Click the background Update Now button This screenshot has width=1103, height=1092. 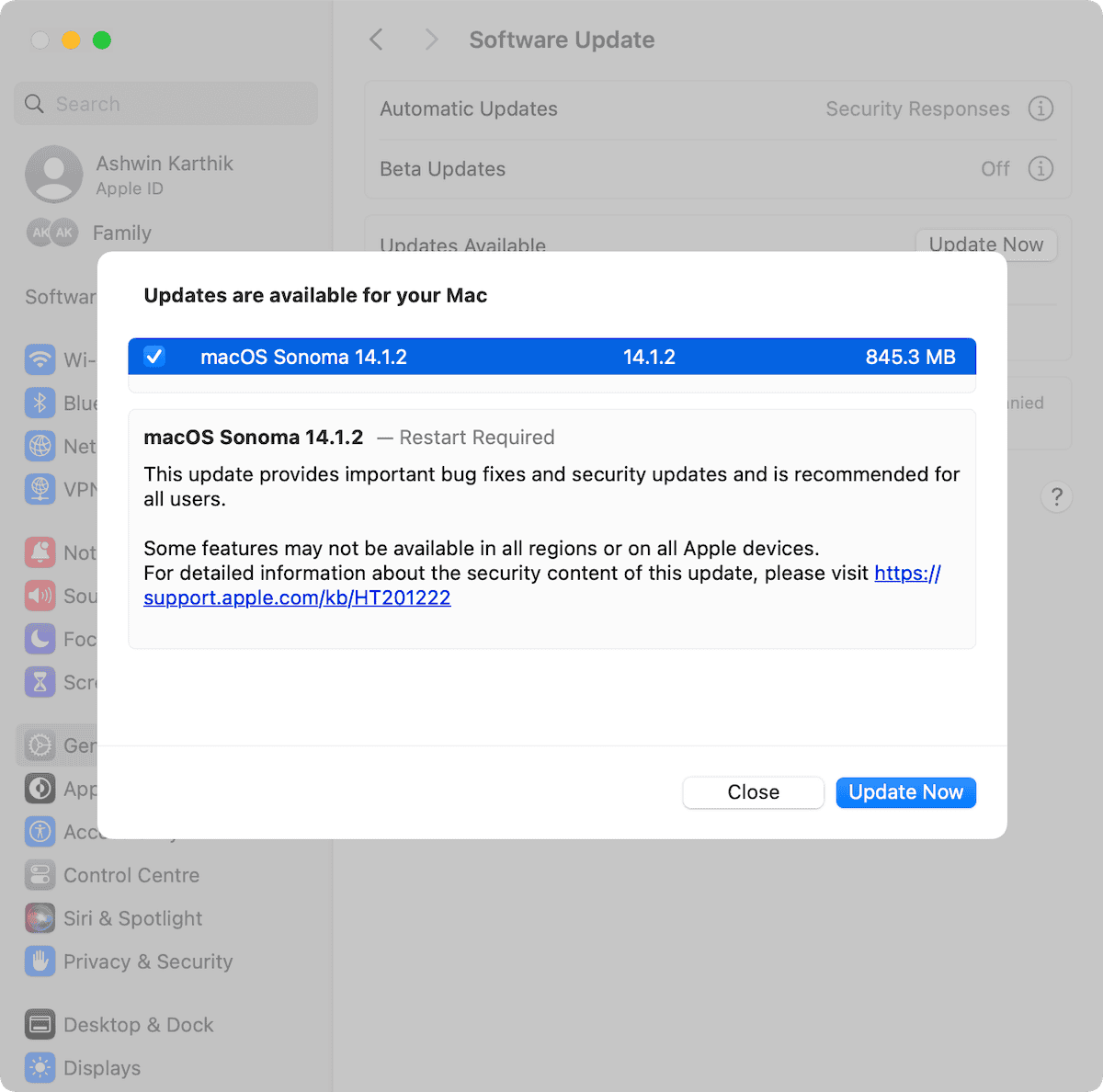986,243
